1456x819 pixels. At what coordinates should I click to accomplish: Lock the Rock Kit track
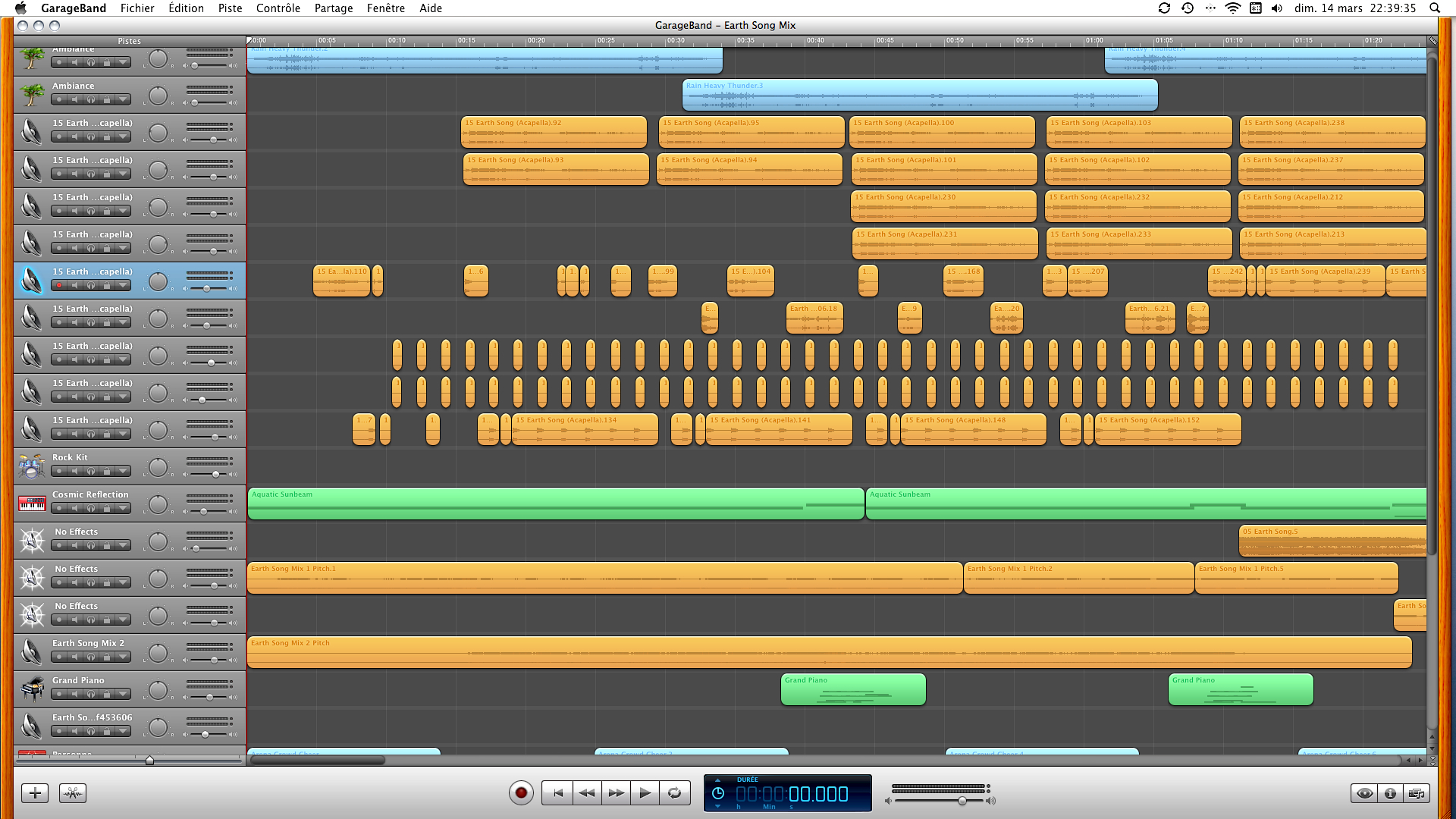[x=107, y=472]
